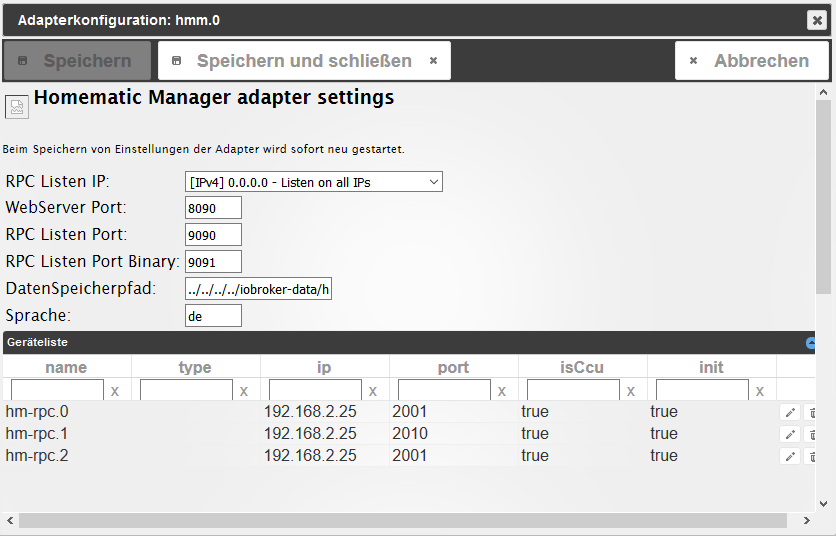Click Speichern und schließen
The image size is (836, 536).
pos(304,61)
